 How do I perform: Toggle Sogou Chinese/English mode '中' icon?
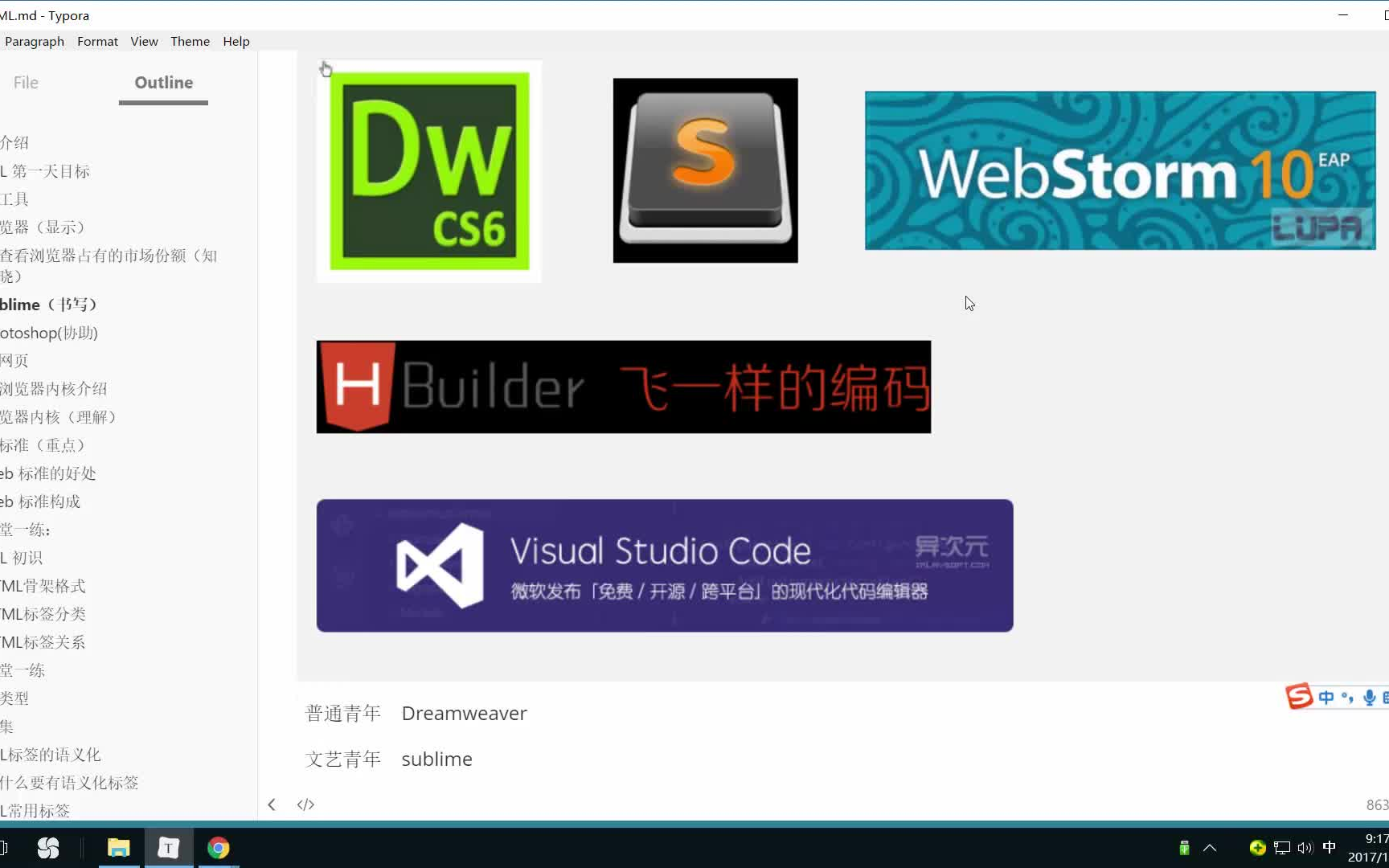coord(1326,697)
